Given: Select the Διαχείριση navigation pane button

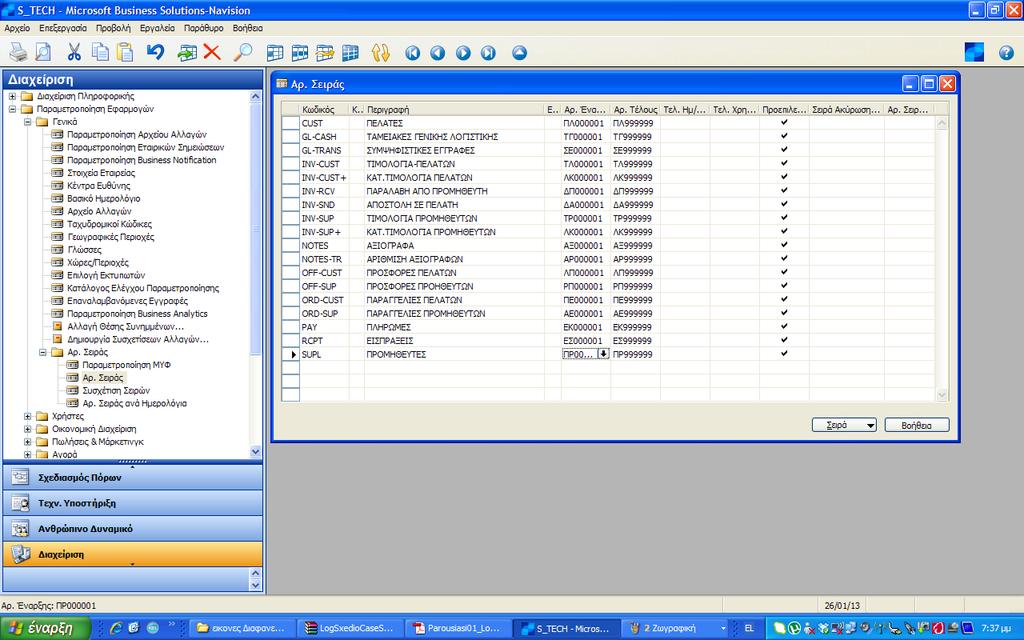Looking at the screenshot, I should [133, 554].
